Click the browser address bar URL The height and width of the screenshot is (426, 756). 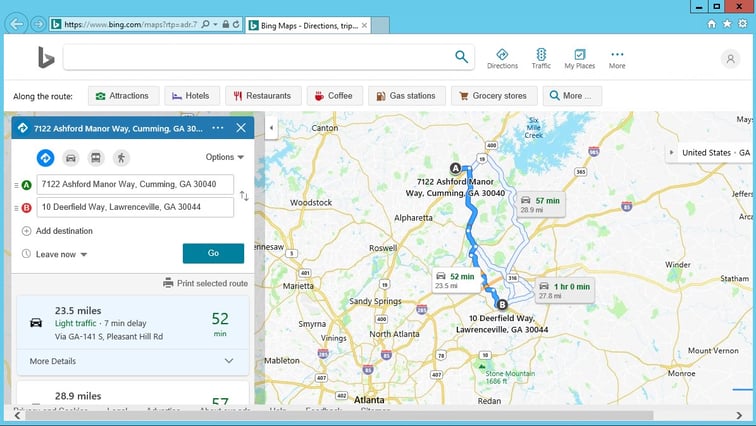[130, 25]
